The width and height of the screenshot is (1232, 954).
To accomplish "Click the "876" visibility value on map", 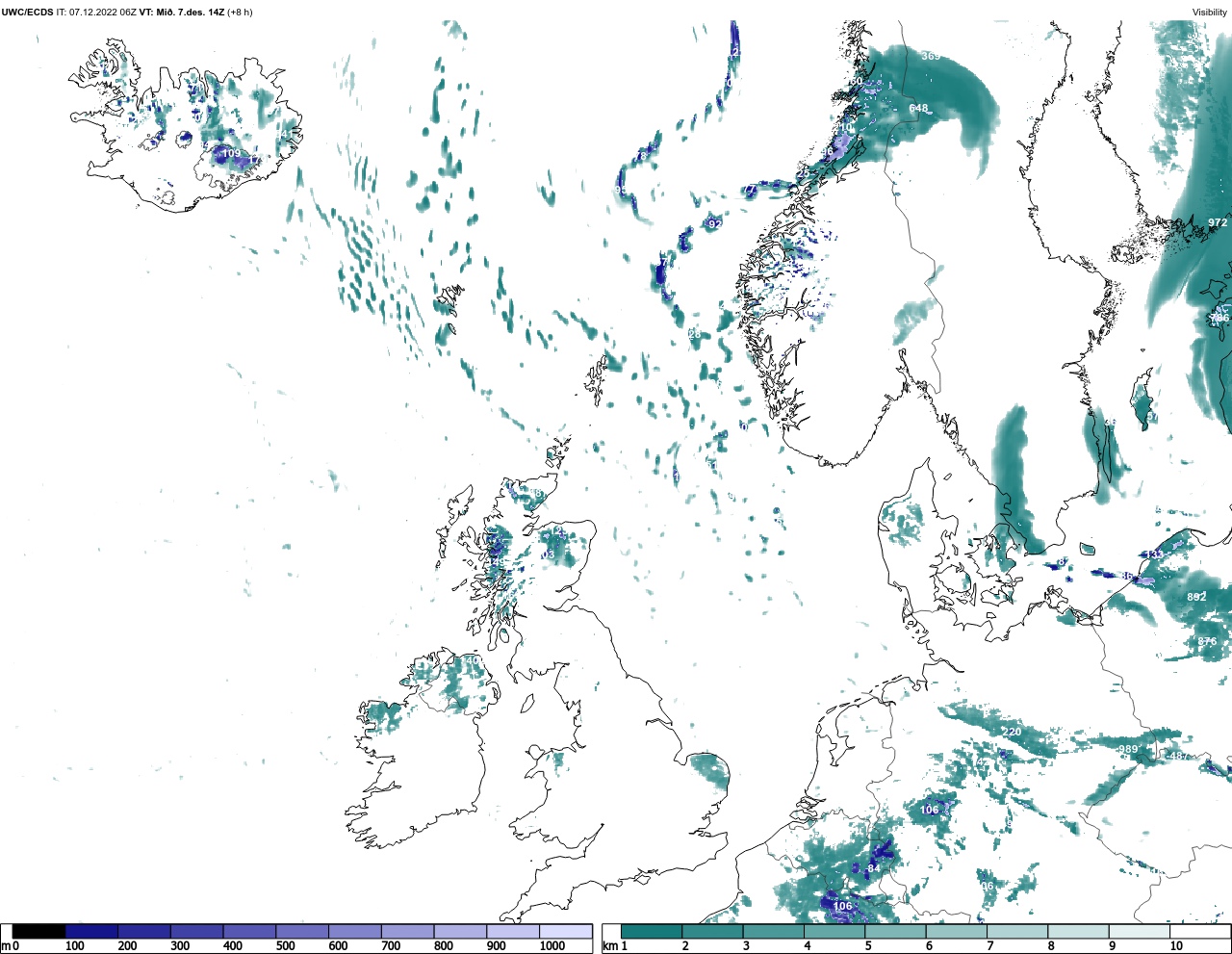I will (1207, 641).
